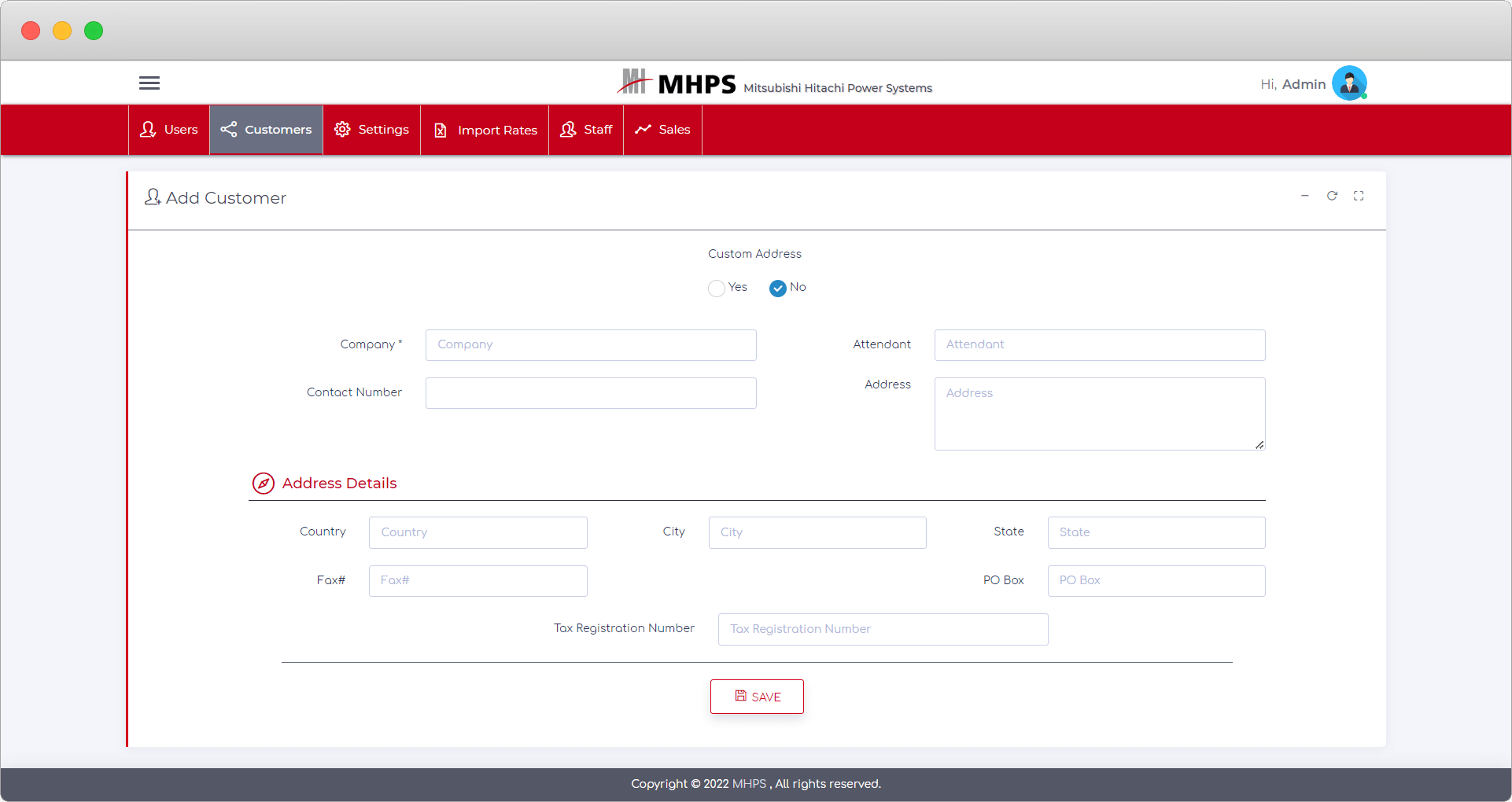The image size is (1512, 802).
Task: Select the Staff tab
Action: pos(586,130)
